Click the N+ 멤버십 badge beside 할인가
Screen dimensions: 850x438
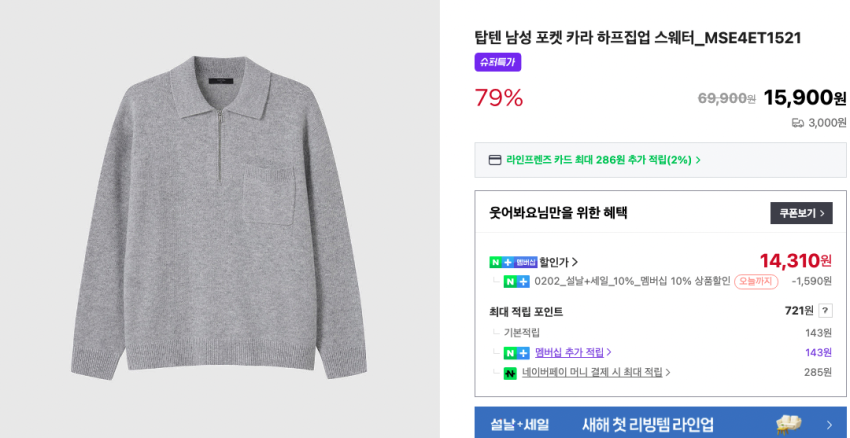(x=513, y=262)
